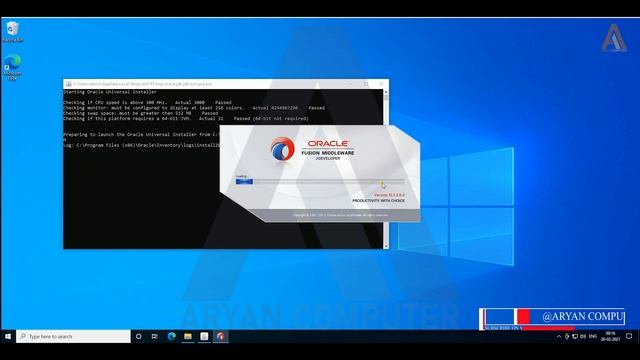This screenshot has width=640, height=360.
Task: Click 'Starting Oracle Universal Installer' console line
Action: 110,92
